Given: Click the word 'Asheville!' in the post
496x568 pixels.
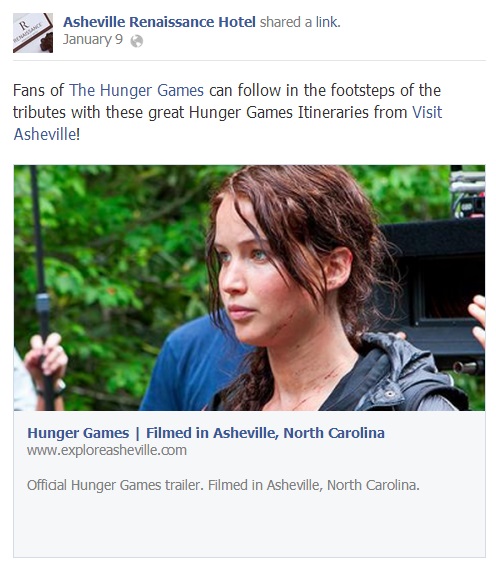Looking at the screenshot, I should 47,135.
